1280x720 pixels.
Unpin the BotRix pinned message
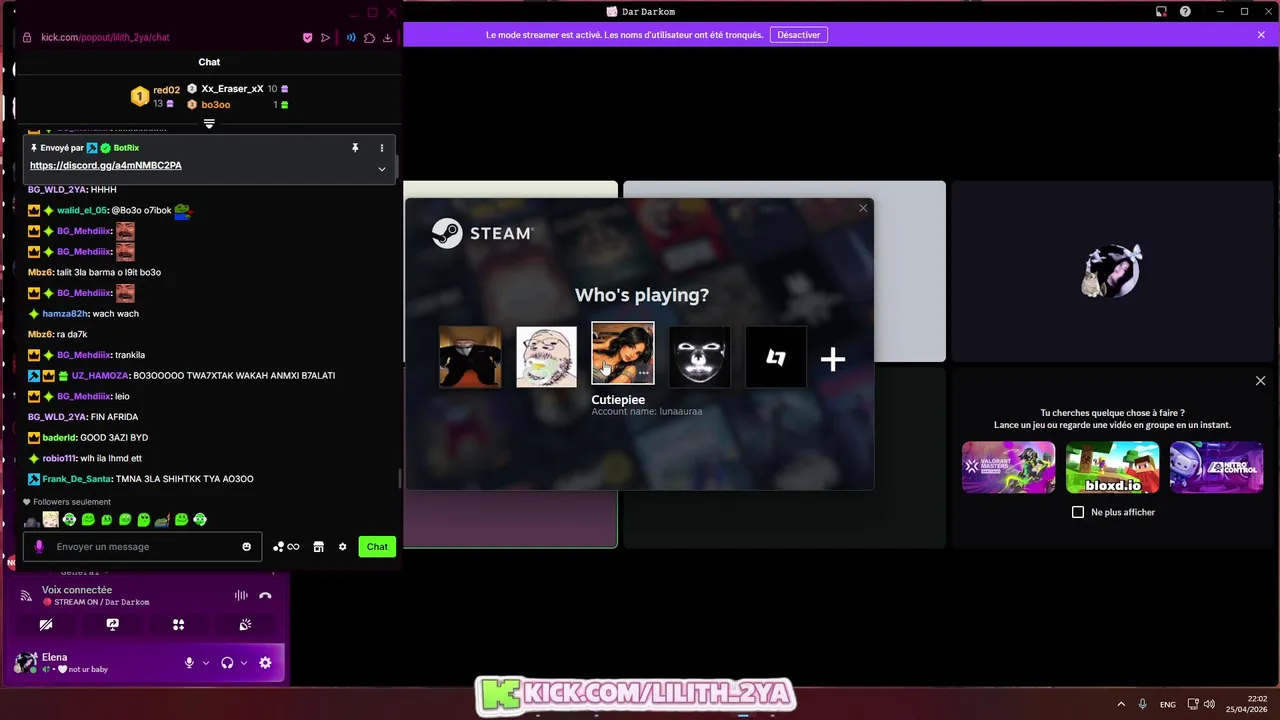[x=354, y=147]
